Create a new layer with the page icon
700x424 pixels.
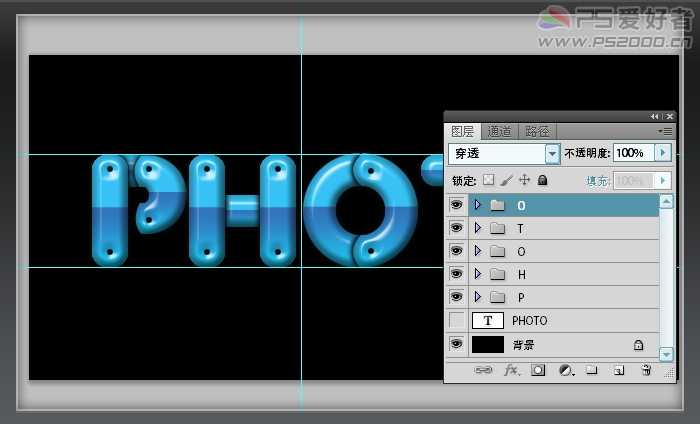[x=619, y=370]
